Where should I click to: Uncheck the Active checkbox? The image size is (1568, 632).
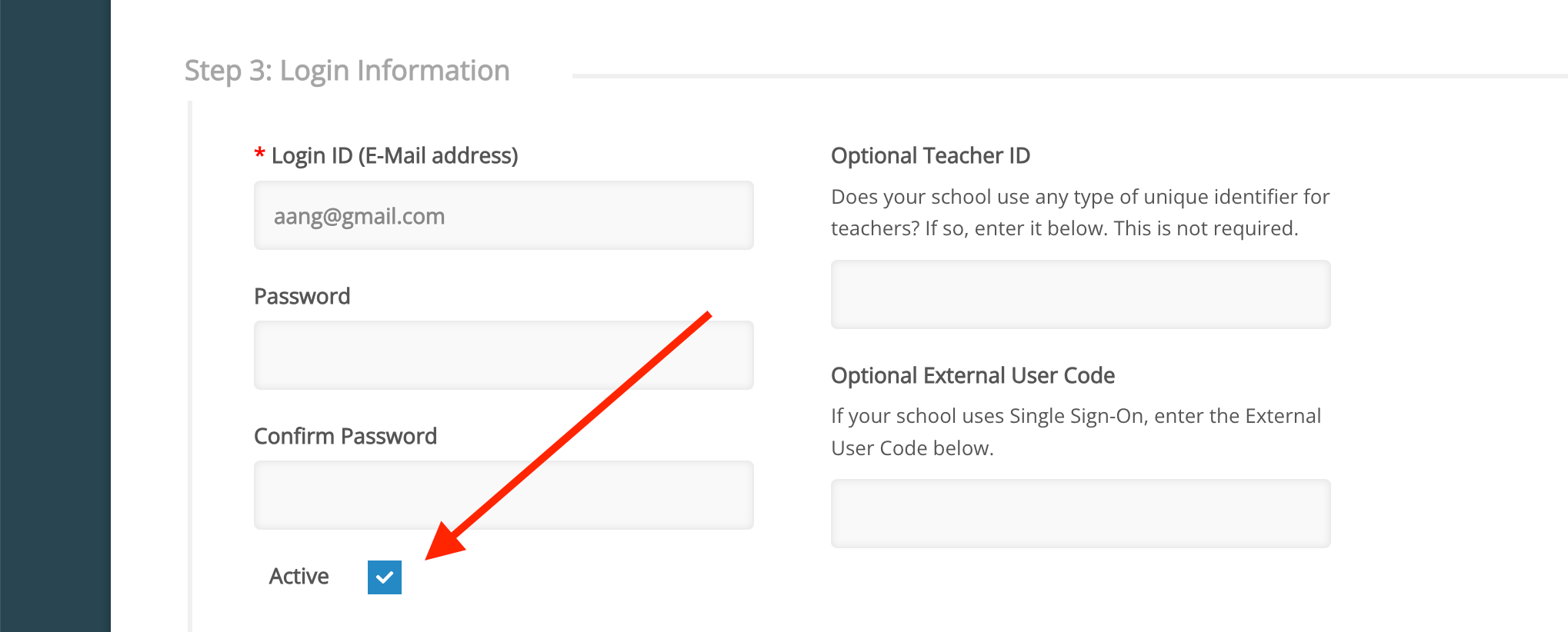pos(385,577)
